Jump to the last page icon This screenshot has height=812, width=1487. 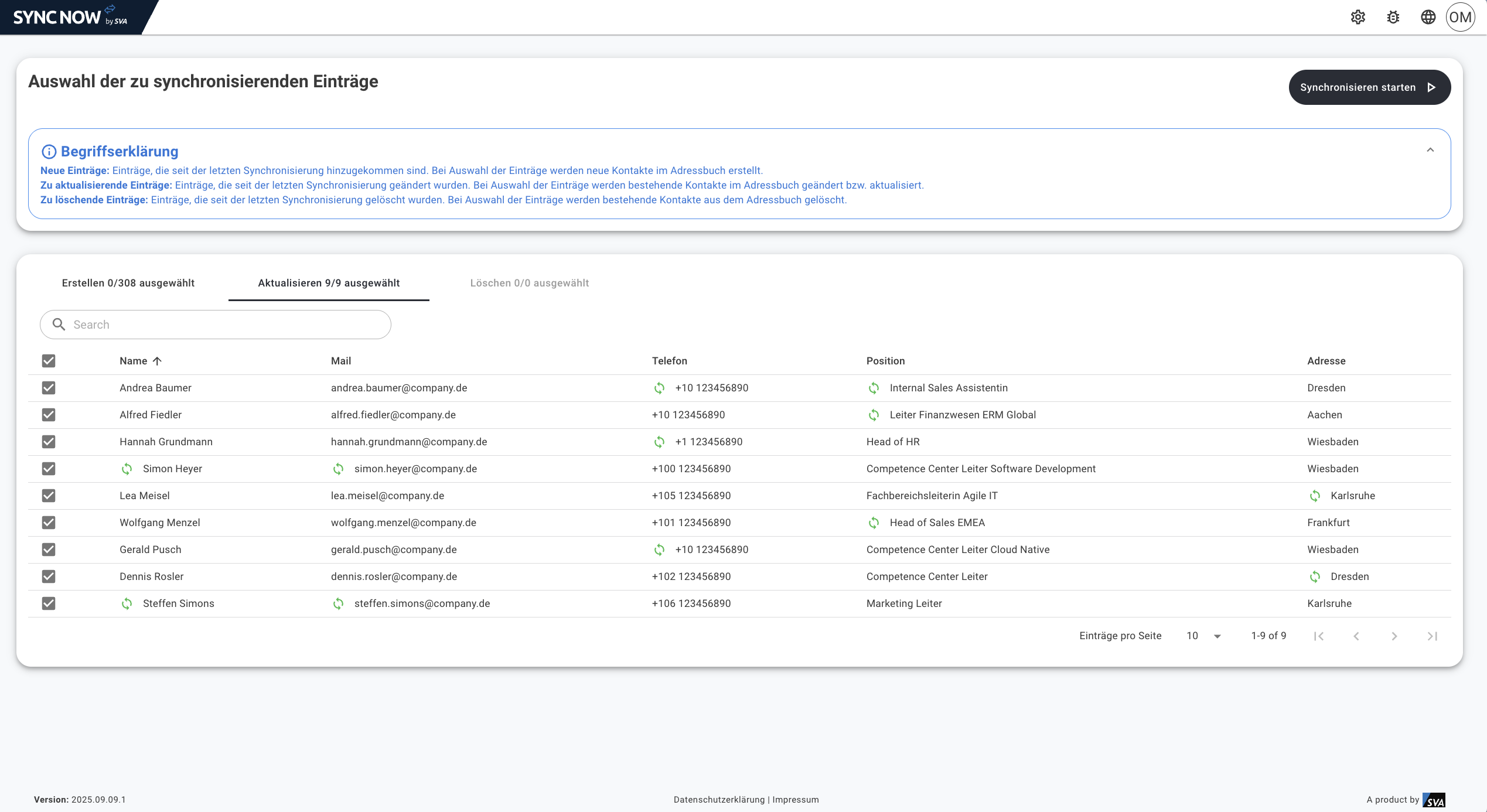click(x=1432, y=636)
